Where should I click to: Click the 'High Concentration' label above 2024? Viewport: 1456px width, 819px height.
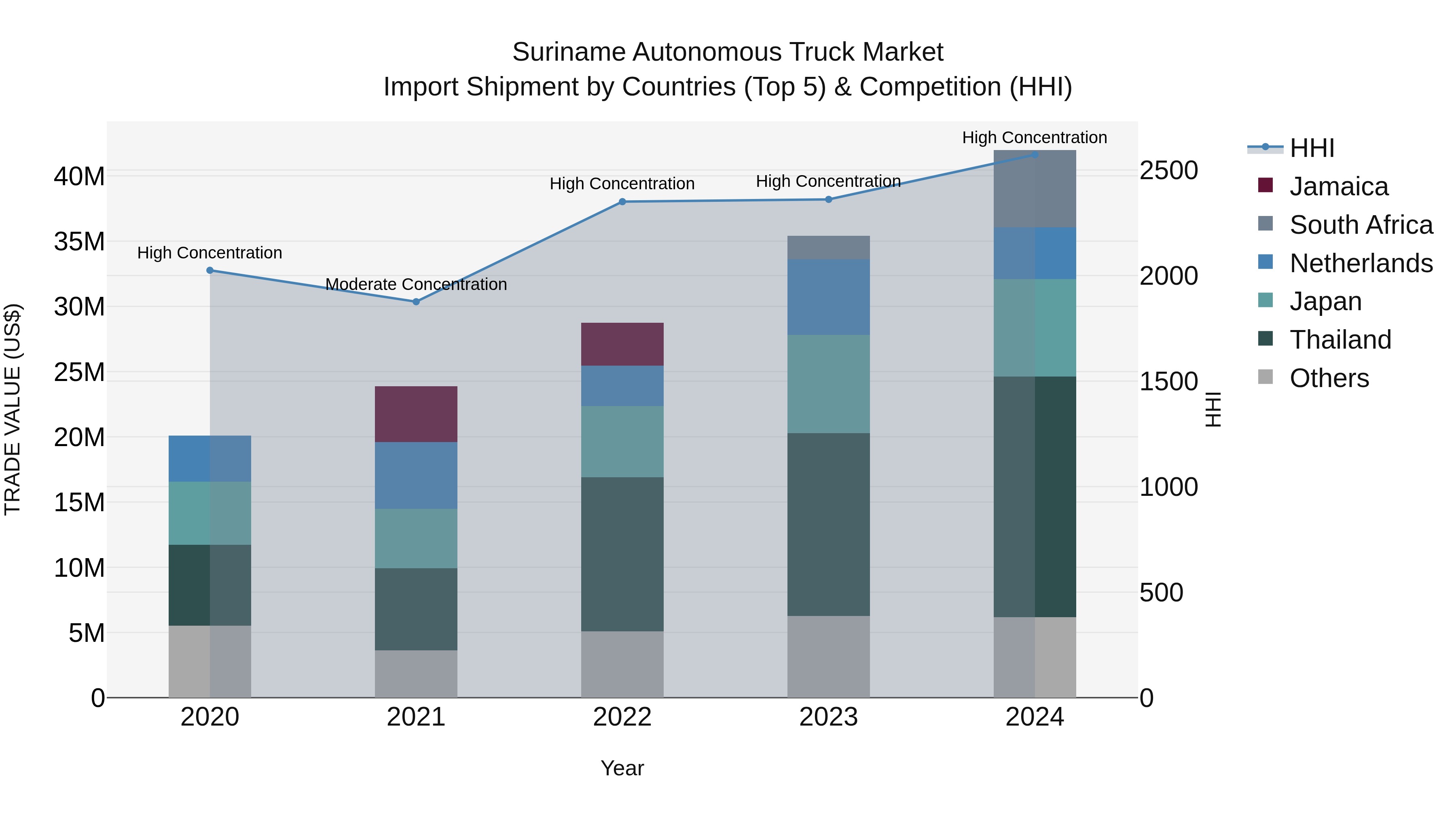(1035, 138)
